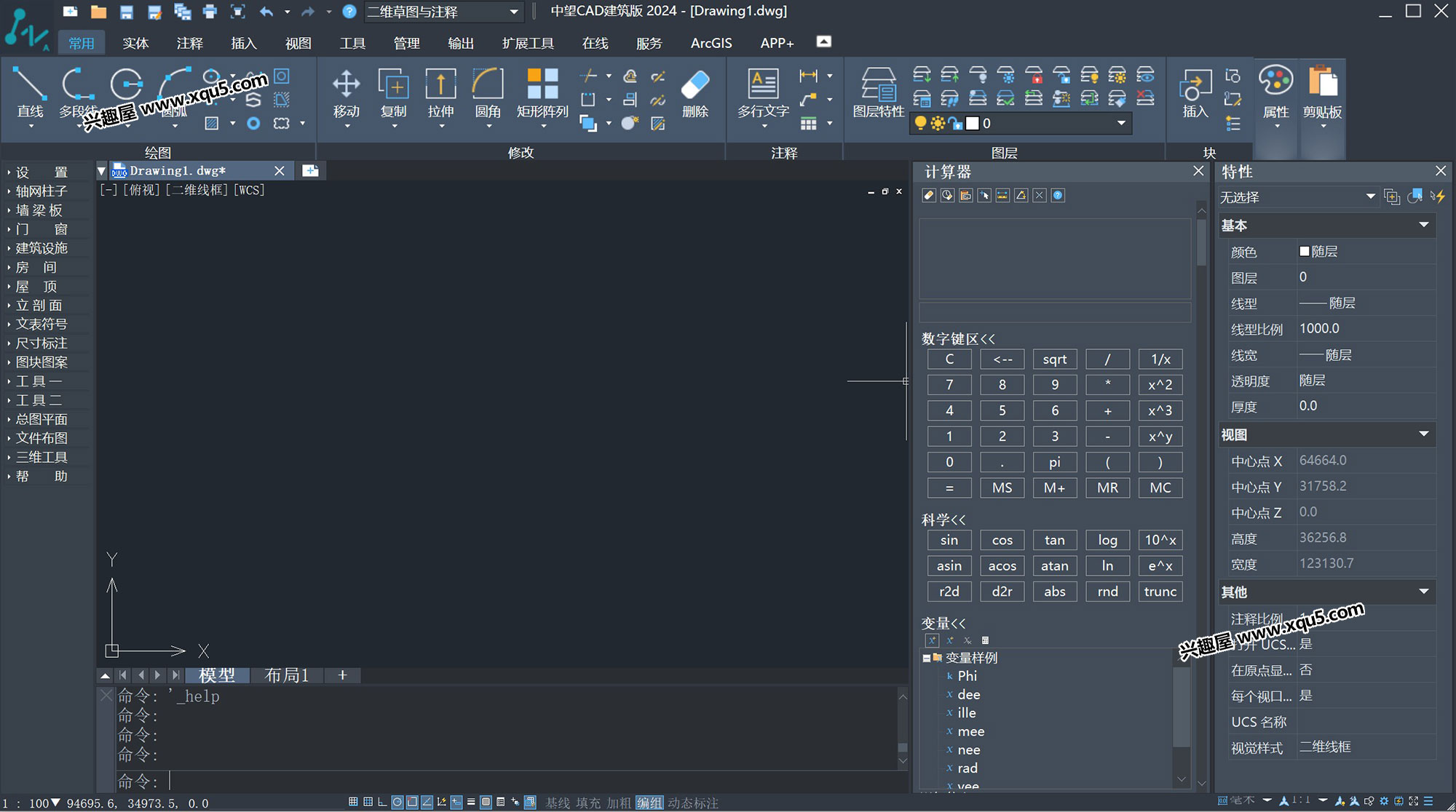
Task: Click the calculator expression input box
Action: tap(1055, 313)
